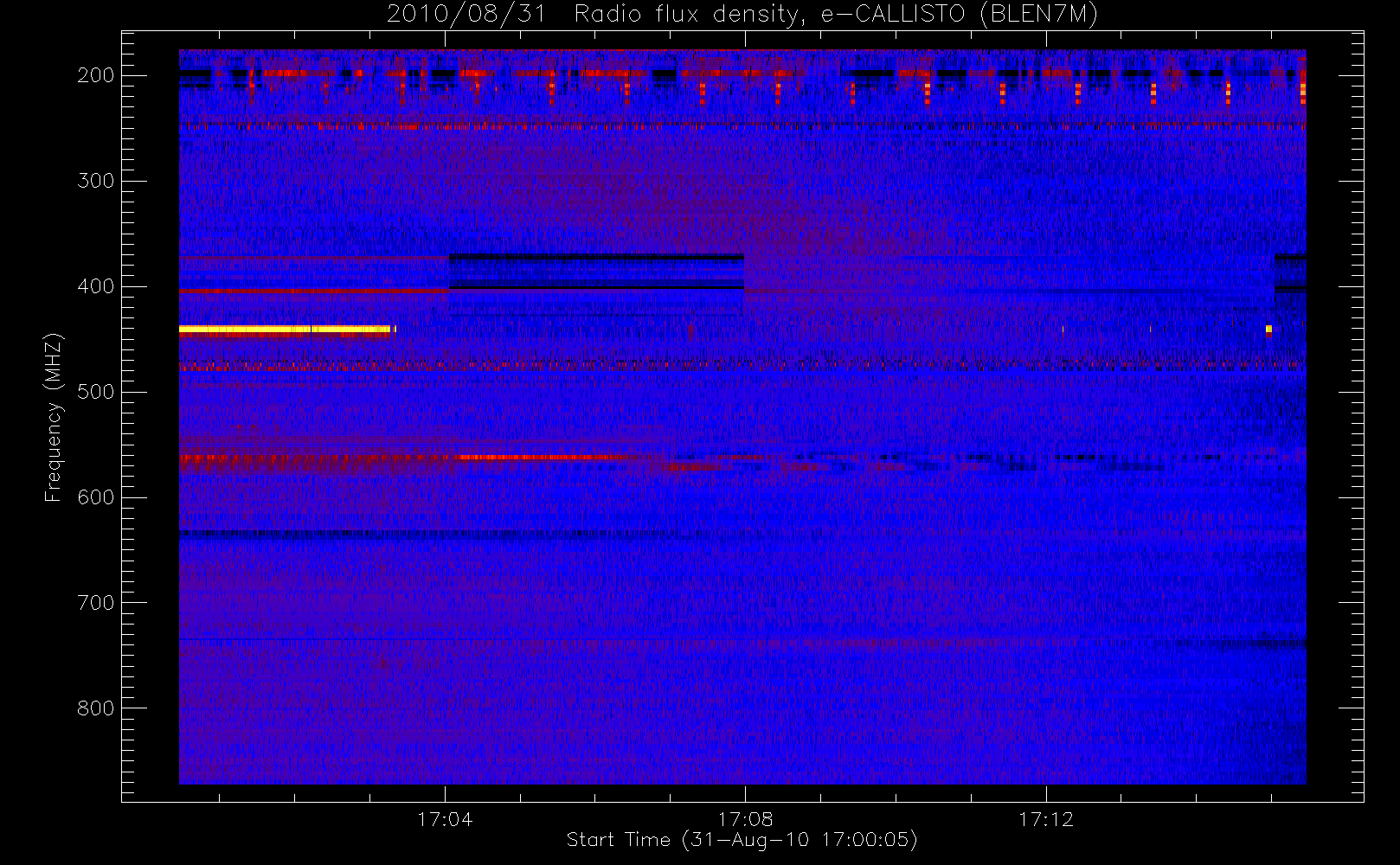The width and height of the screenshot is (1400, 865).
Task: Click the 700 frequency tick label
Action: pyautogui.click(x=96, y=603)
